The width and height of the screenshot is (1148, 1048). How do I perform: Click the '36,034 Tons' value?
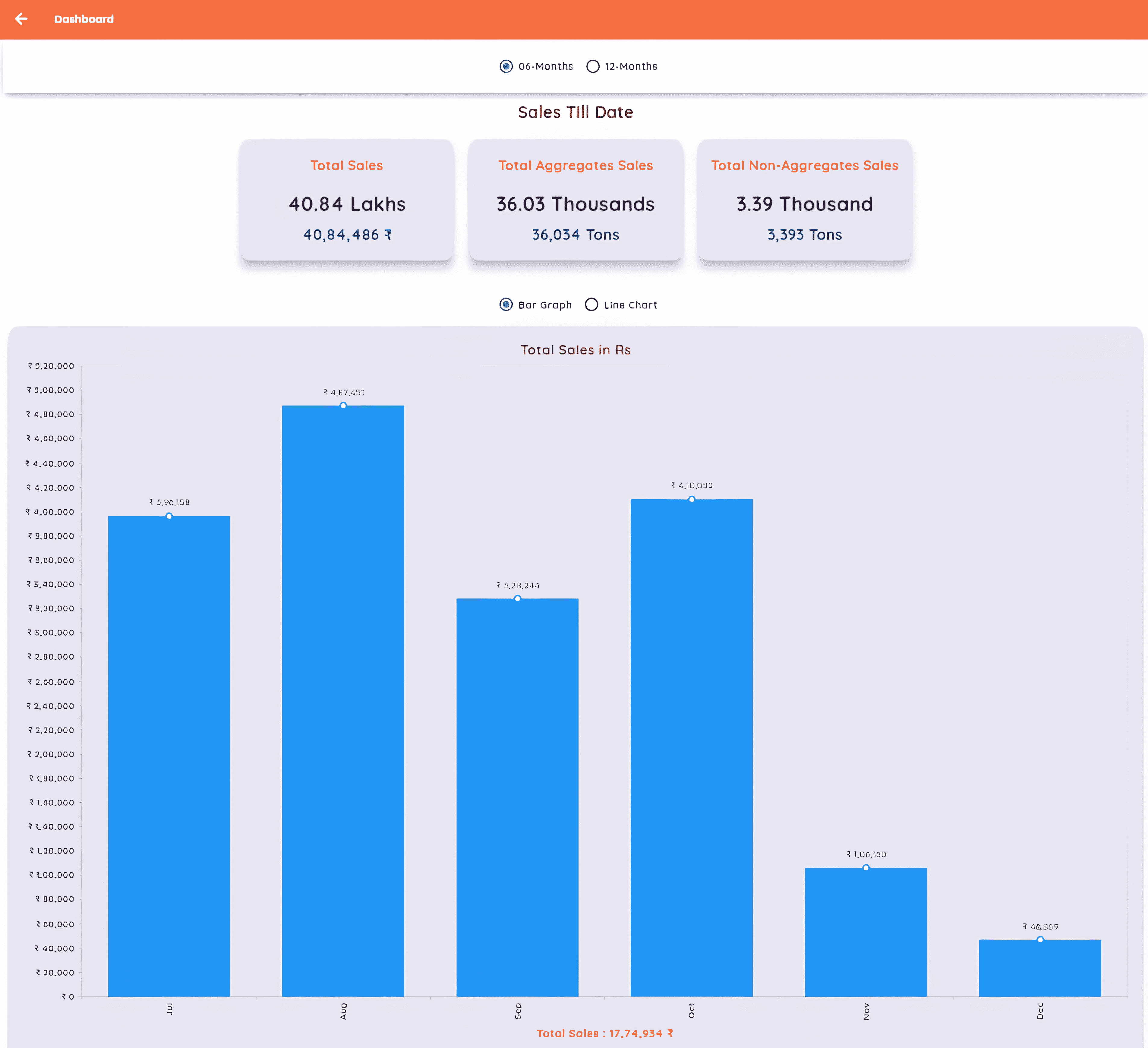575,235
